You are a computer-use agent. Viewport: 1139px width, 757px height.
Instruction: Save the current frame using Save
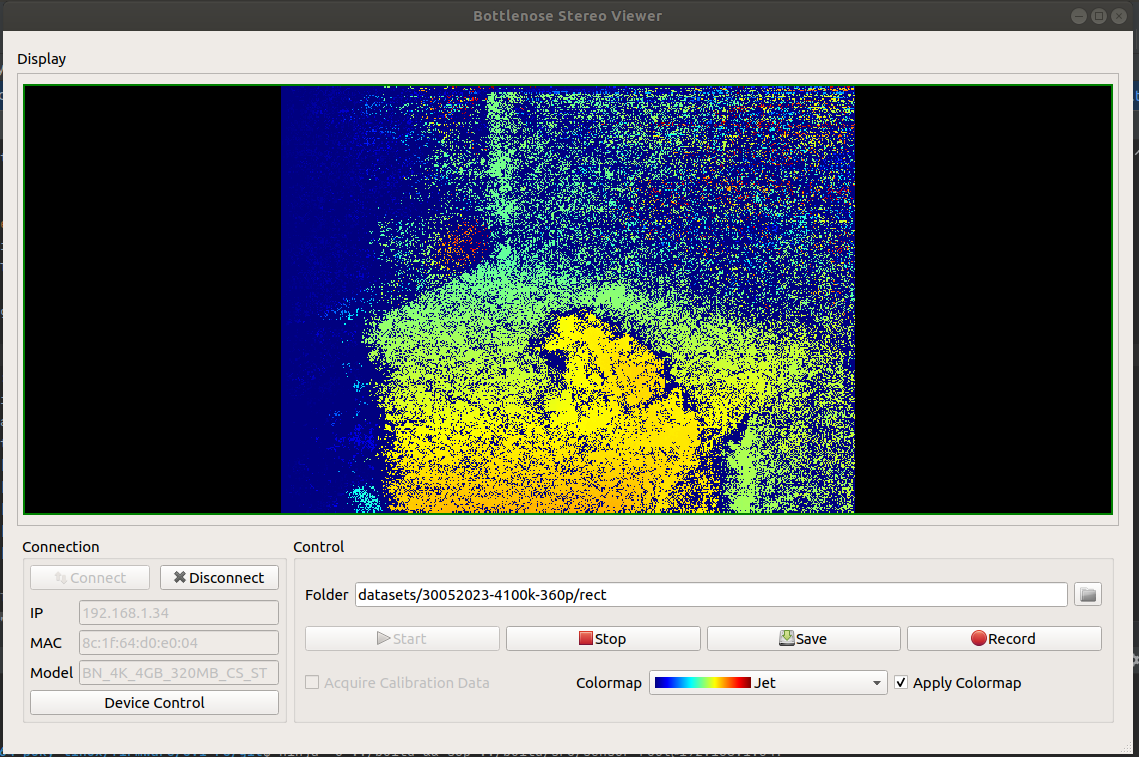click(803, 639)
